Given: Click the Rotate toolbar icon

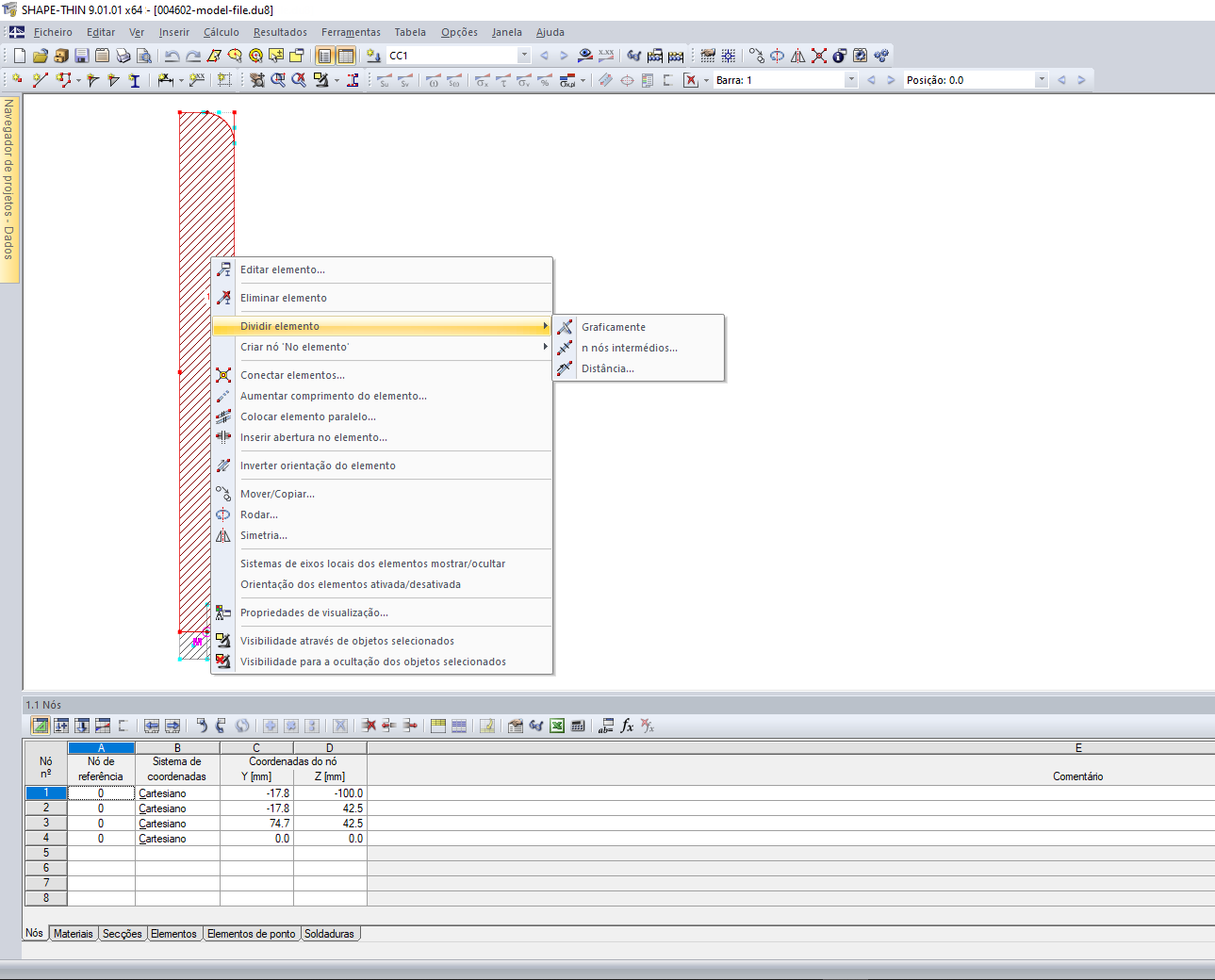Looking at the screenshot, I should click(778, 56).
